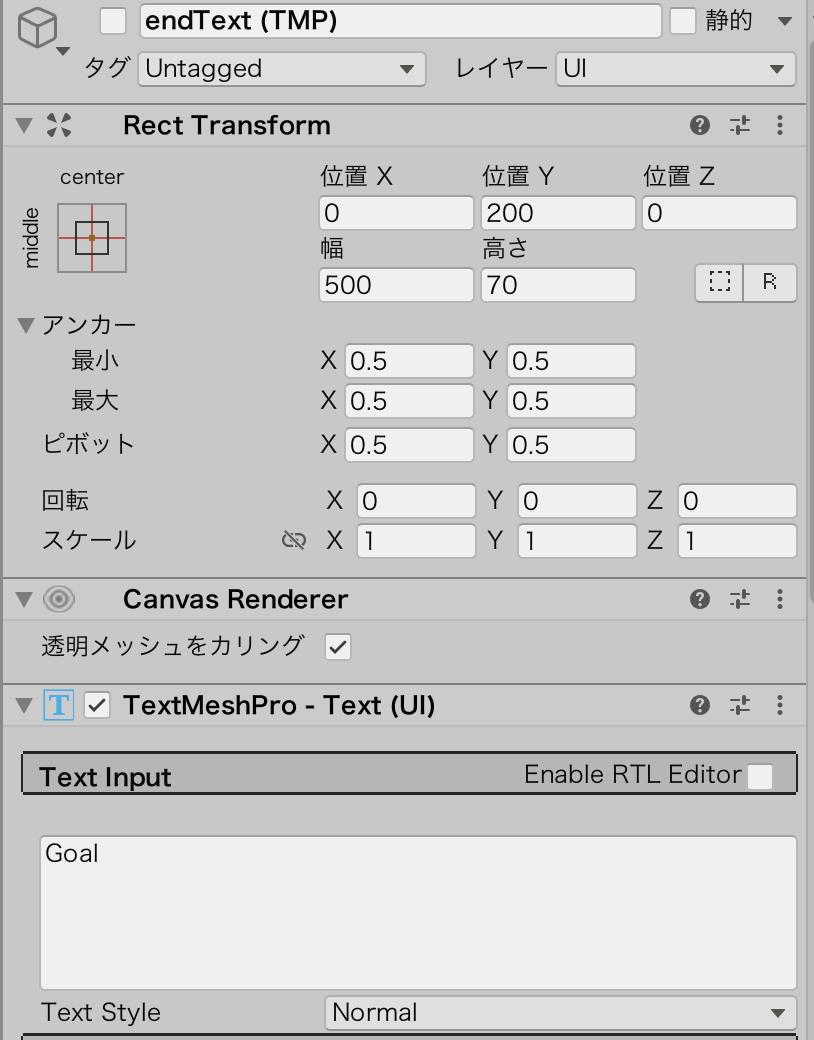This screenshot has width=814, height=1040.
Task: Toggle the blueprint mode icon
Action: [718, 283]
